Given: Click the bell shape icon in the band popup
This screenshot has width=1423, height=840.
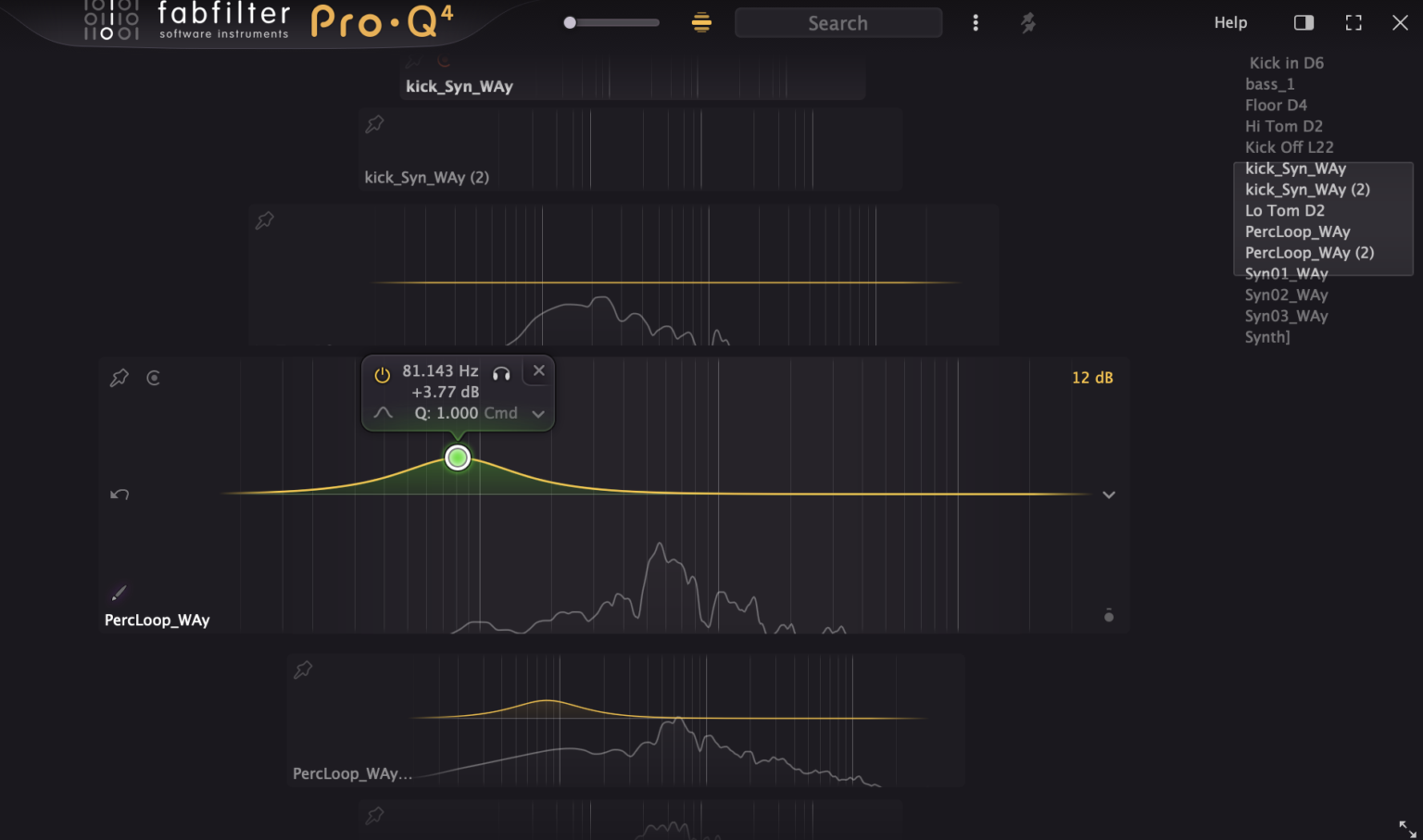Looking at the screenshot, I should click(382, 413).
